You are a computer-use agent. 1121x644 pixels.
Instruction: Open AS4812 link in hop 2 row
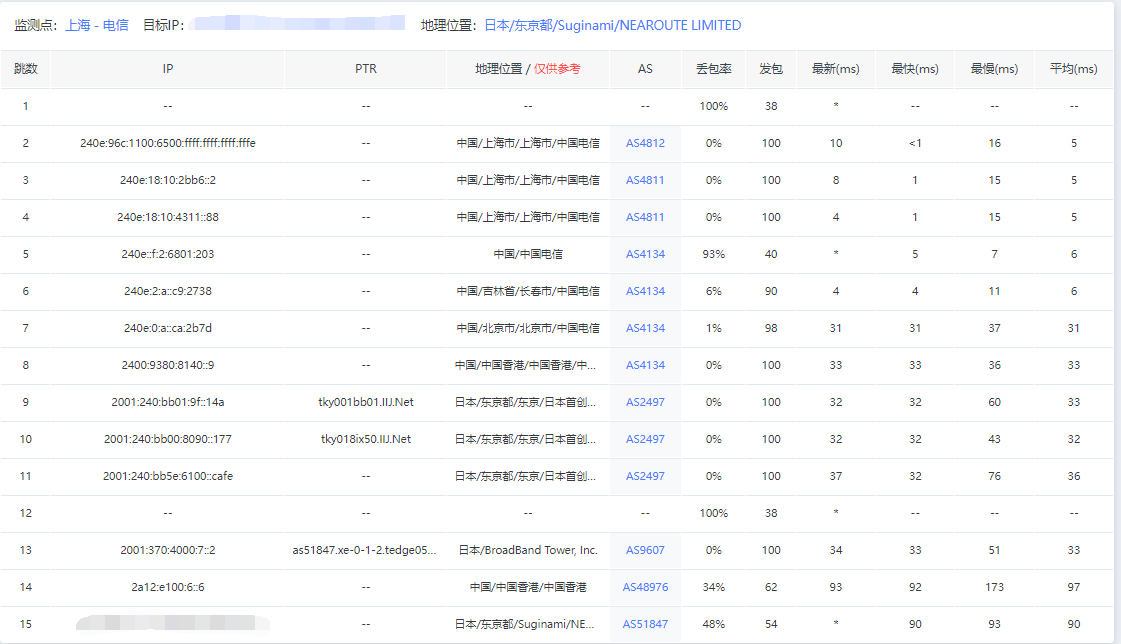coord(645,143)
